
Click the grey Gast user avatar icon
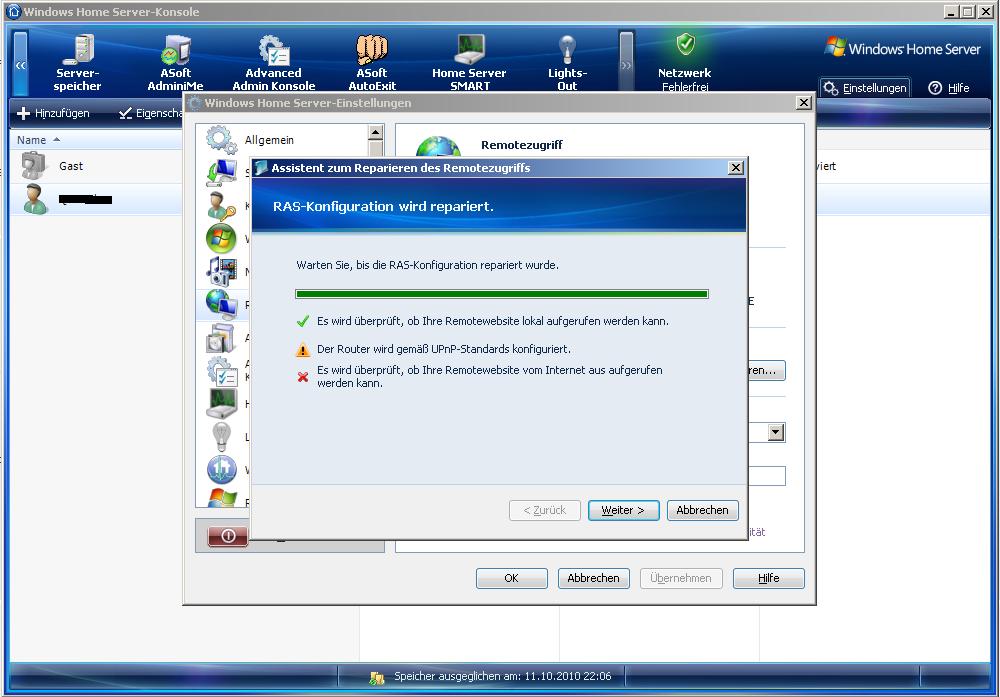(x=33, y=166)
